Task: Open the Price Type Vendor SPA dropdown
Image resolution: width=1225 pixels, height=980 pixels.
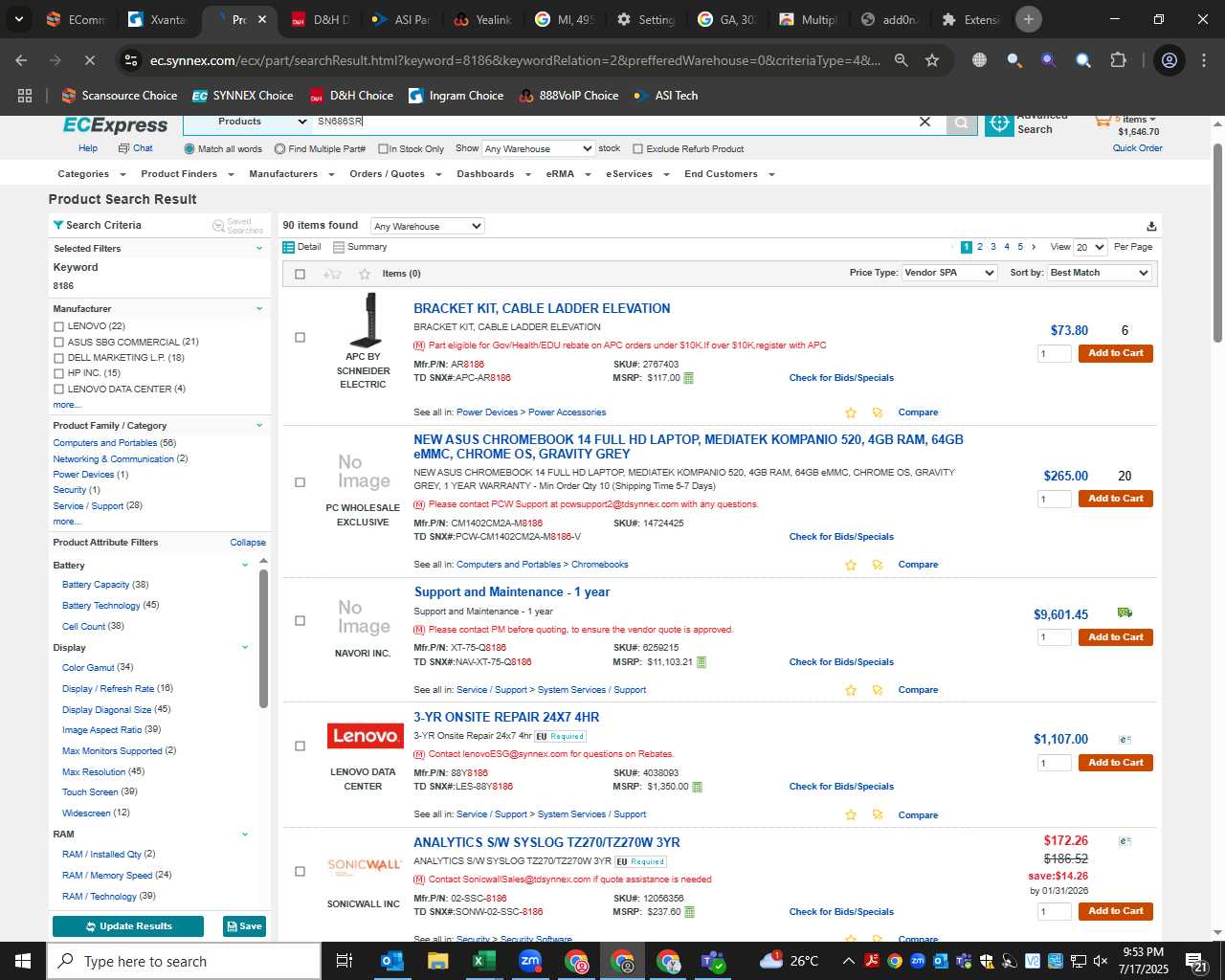Action: pyautogui.click(x=949, y=273)
